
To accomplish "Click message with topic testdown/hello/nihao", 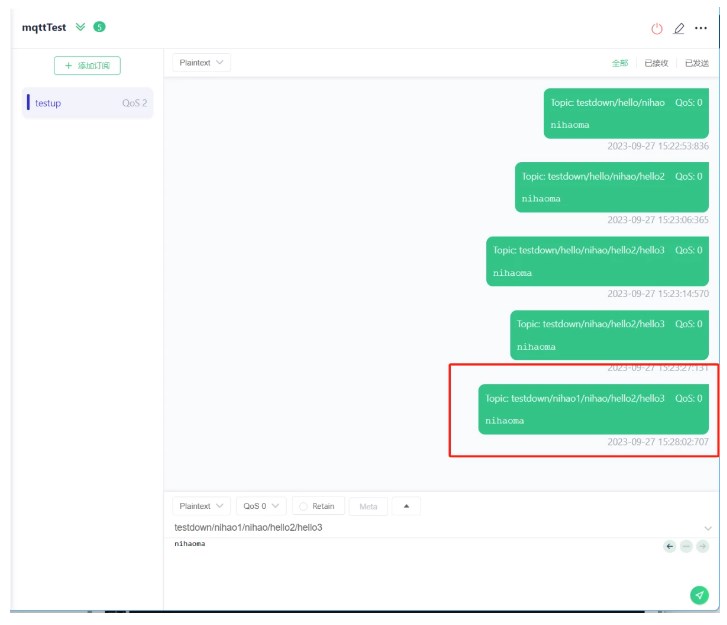I will click(x=626, y=114).
